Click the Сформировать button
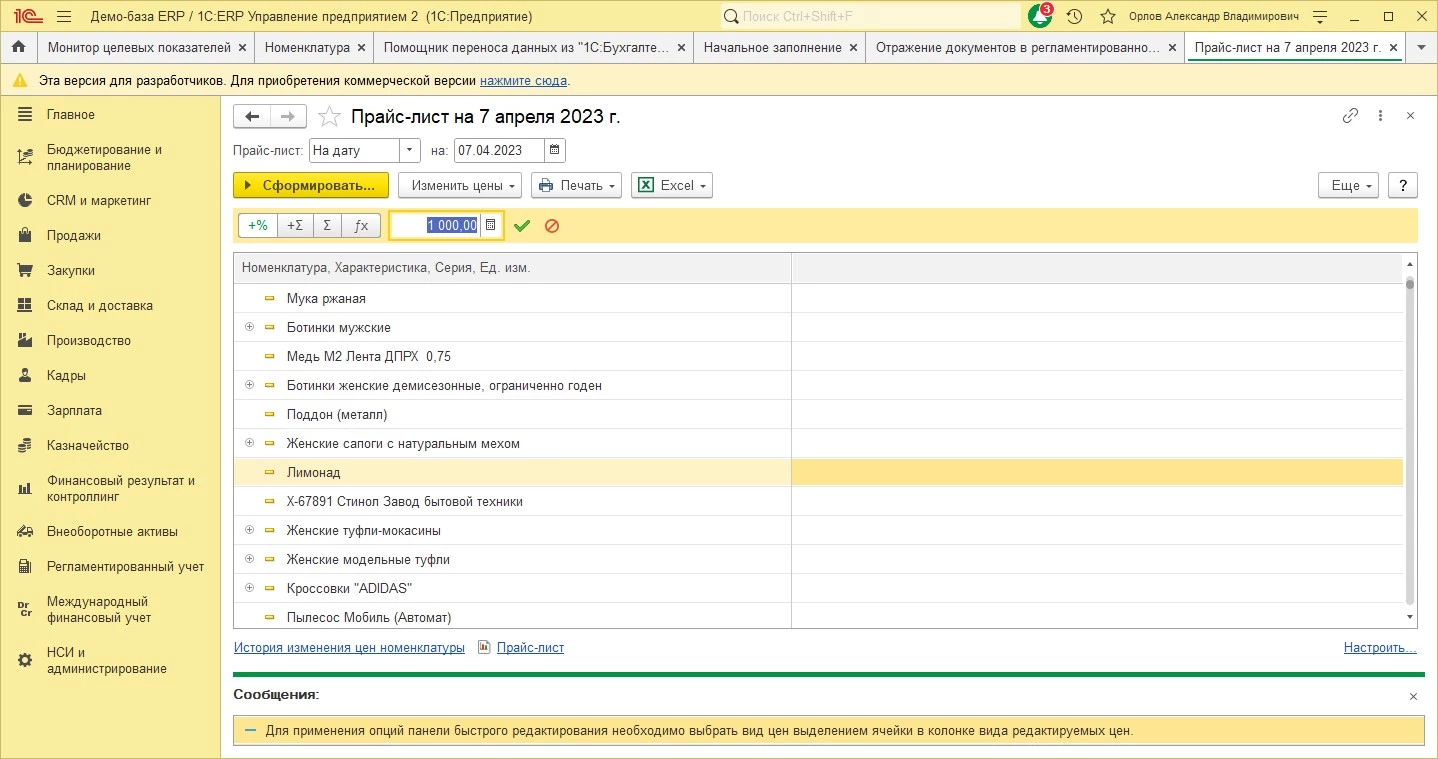Viewport: 1438px width, 759px height. (x=311, y=185)
